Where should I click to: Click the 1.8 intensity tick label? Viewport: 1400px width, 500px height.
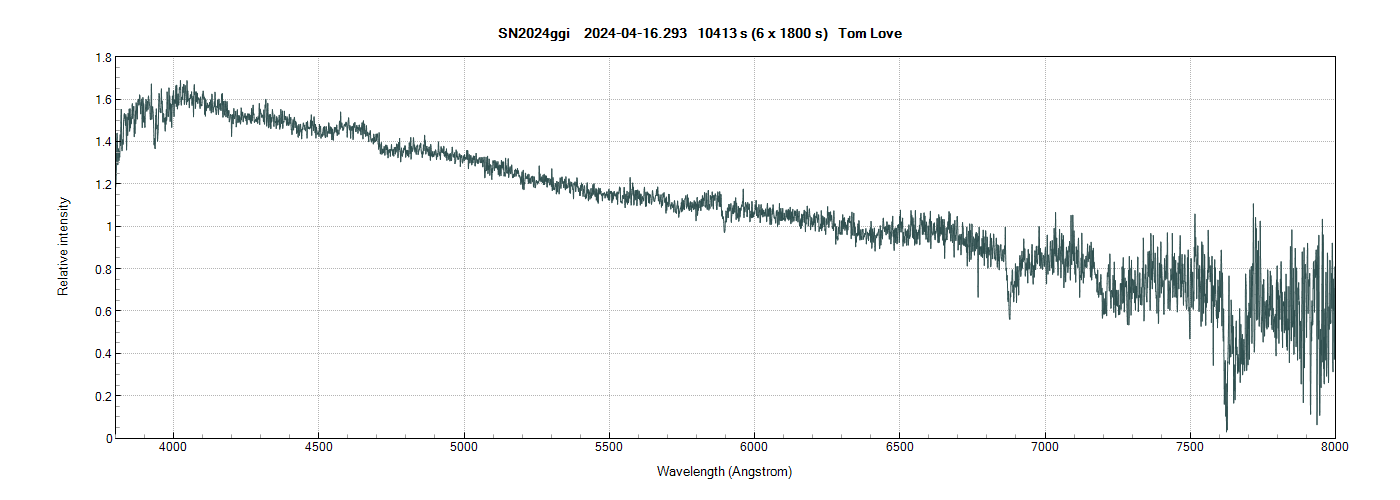pyautogui.click(x=102, y=58)
